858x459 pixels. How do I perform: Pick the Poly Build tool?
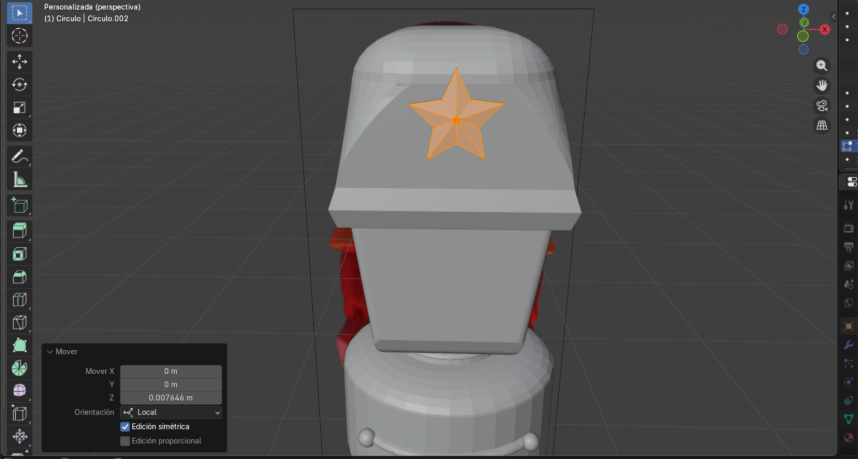(19, 345)
